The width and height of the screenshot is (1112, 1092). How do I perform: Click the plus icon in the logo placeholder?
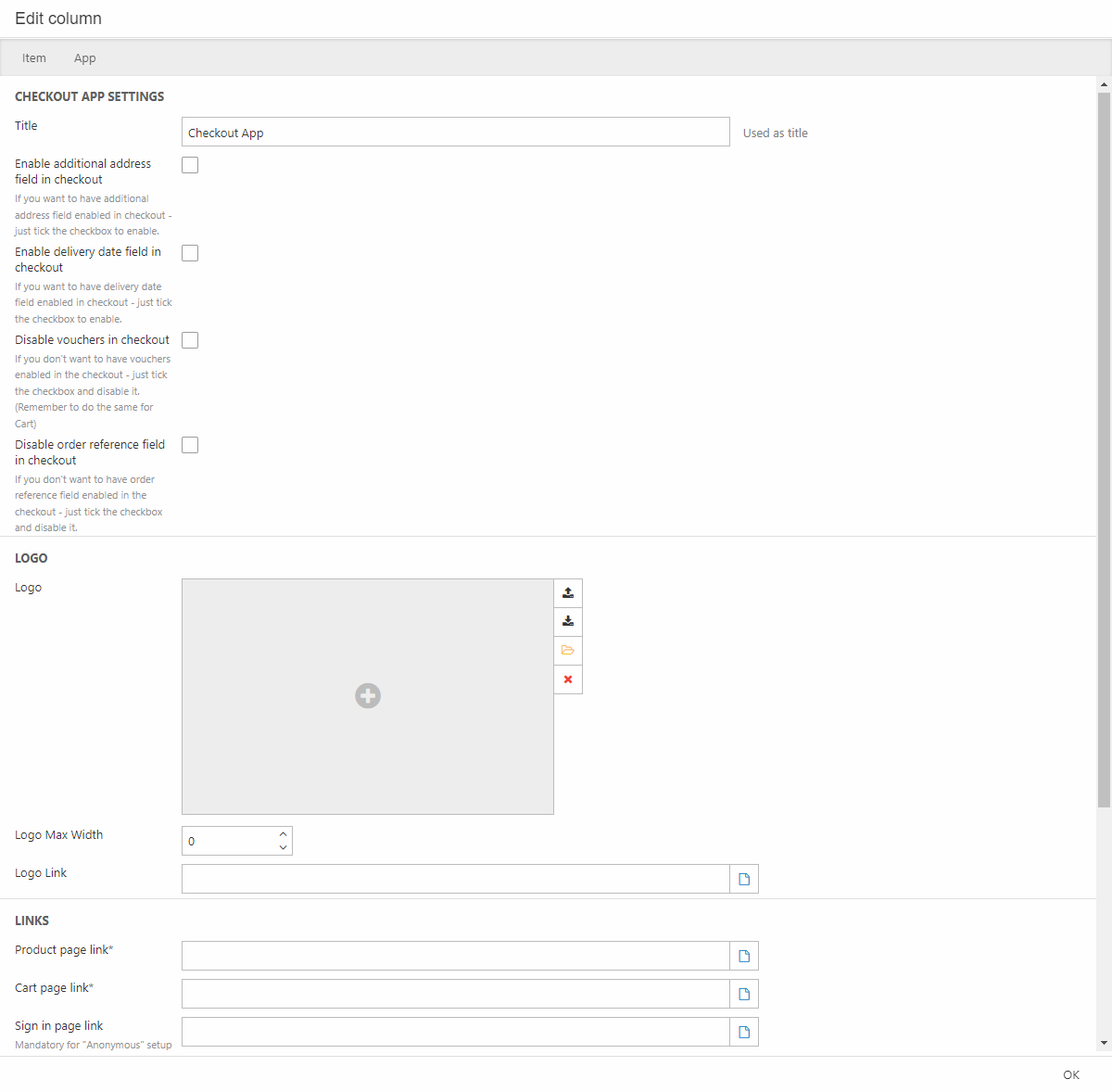pos(368,695)
